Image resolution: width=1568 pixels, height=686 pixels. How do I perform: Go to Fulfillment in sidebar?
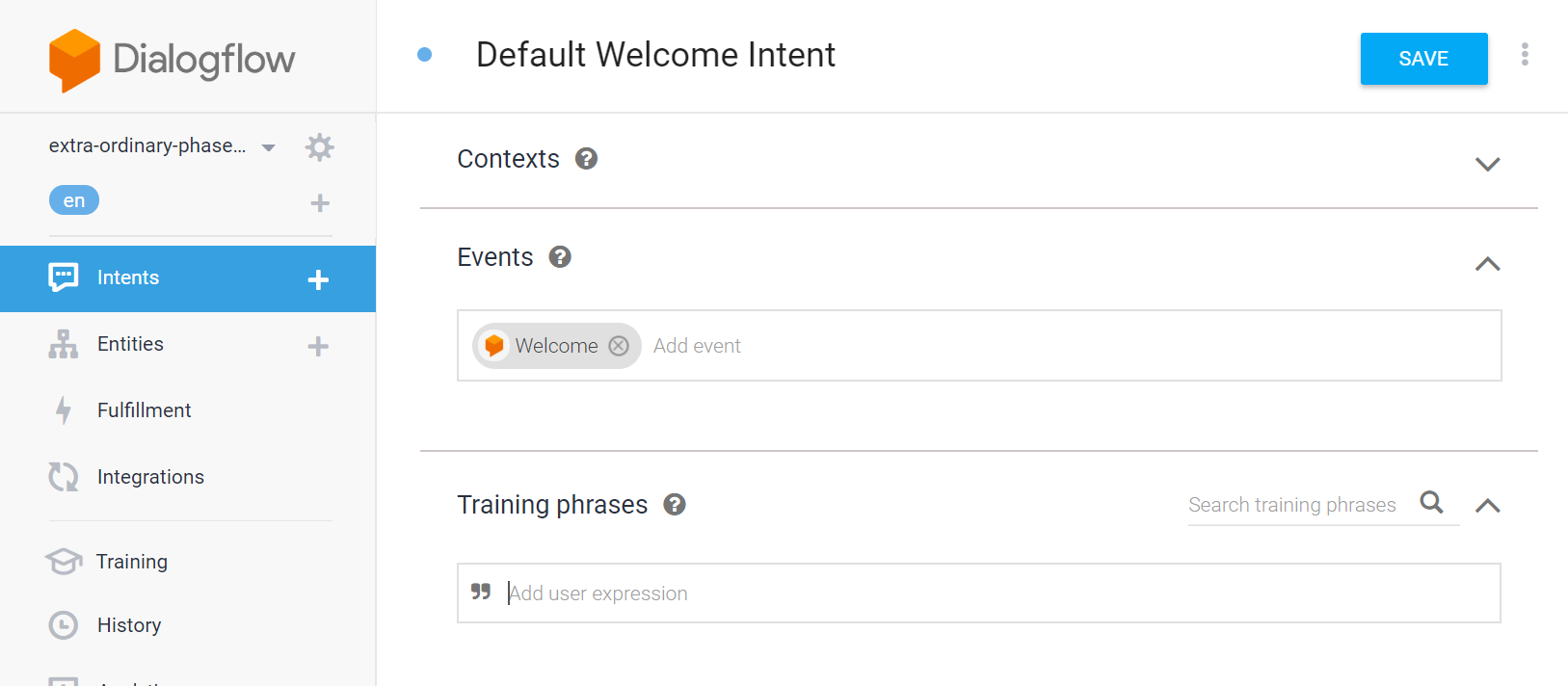pos(144,410)
